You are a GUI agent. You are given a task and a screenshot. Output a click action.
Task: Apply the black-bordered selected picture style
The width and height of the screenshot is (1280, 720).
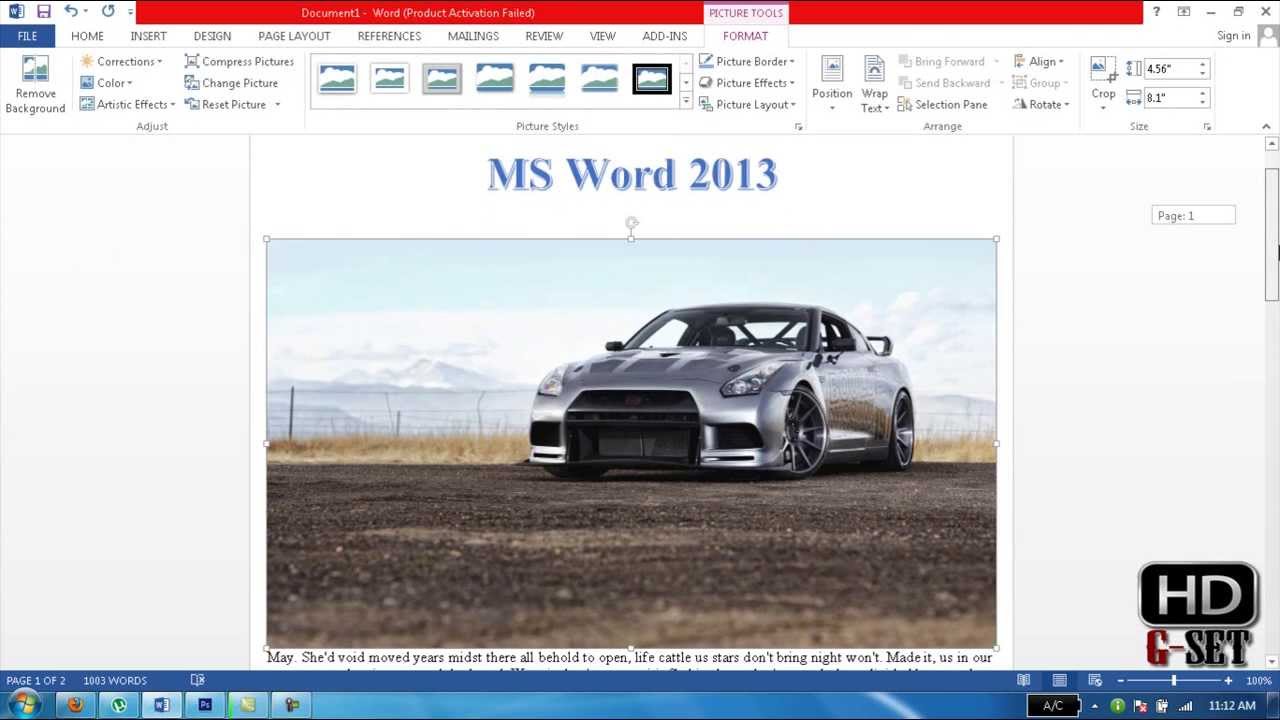[x=652, y=78]
